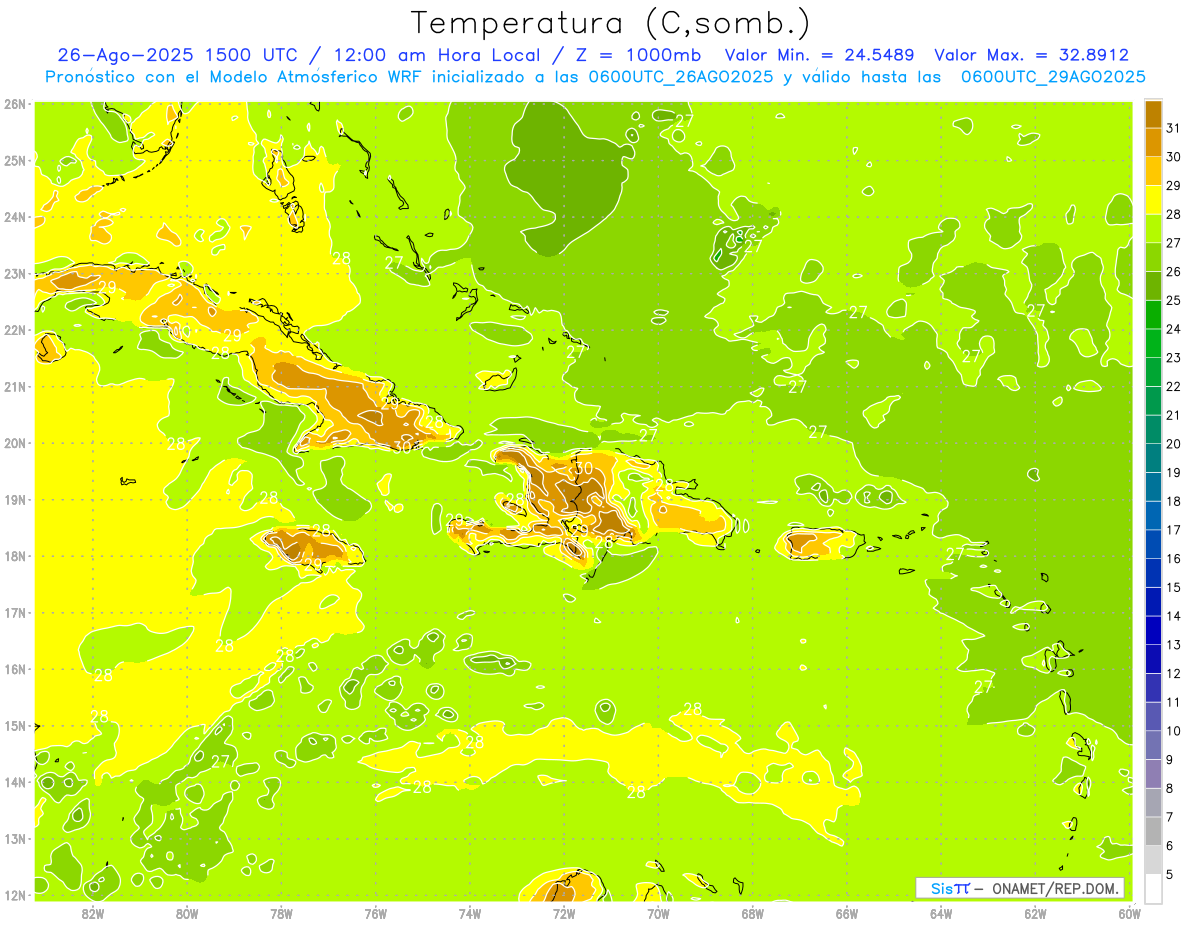The width and height of the screenshot is (1200, 927).
Task: Click the lime legend swatch between 28 and 27
Action: coord(1153,229)
